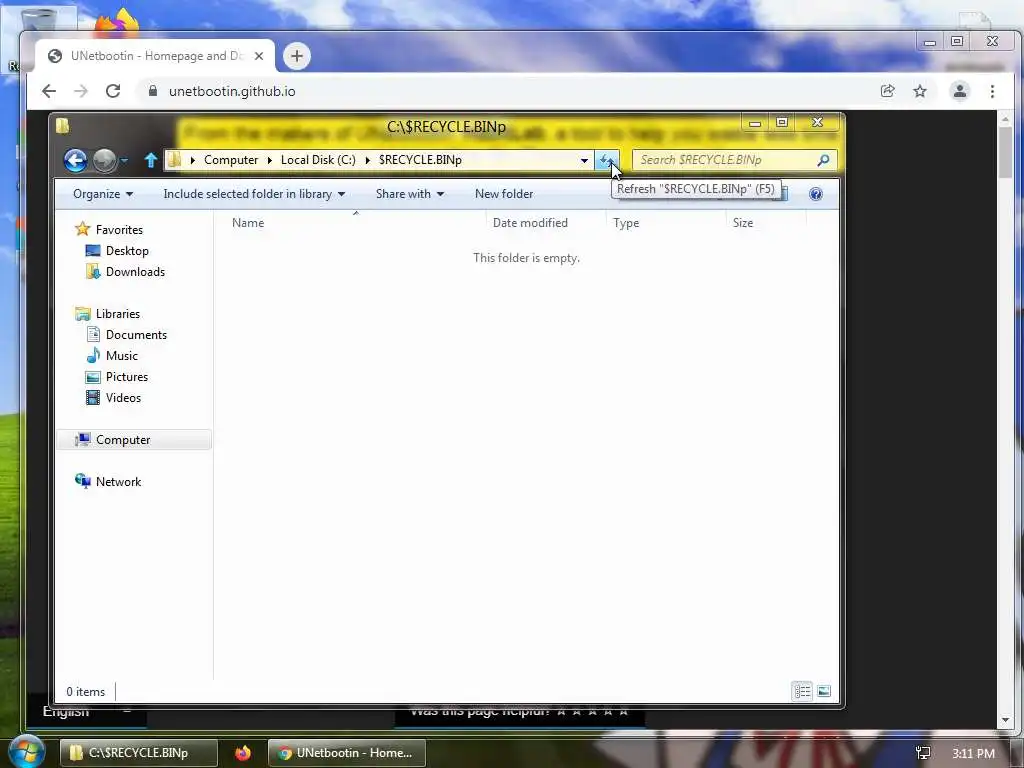This screenshot has width=1024, height=768.
Task: Go forward in the Chrome browser
Action: [x=81, y=91]
